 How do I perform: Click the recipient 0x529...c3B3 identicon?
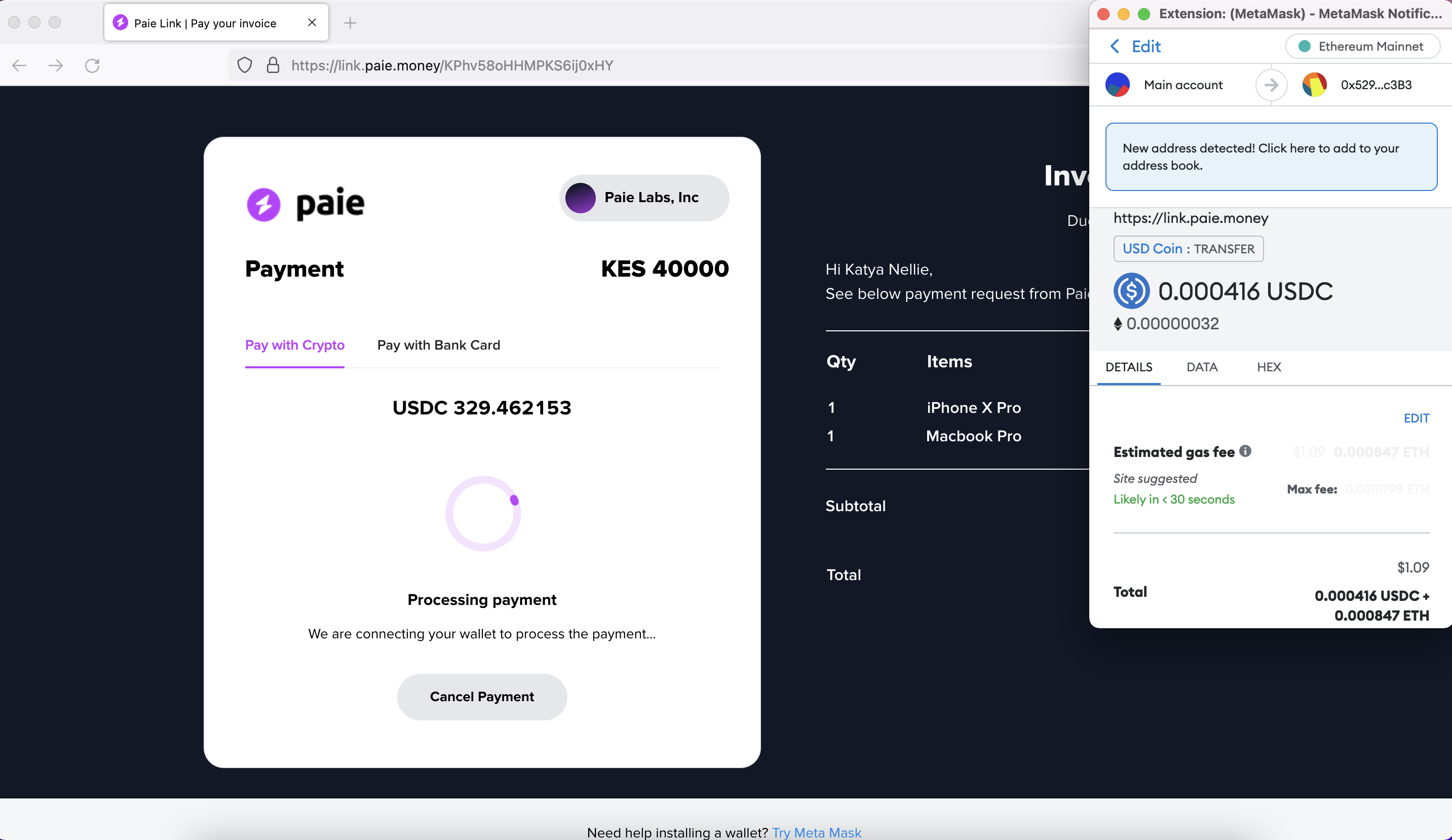1314,85
